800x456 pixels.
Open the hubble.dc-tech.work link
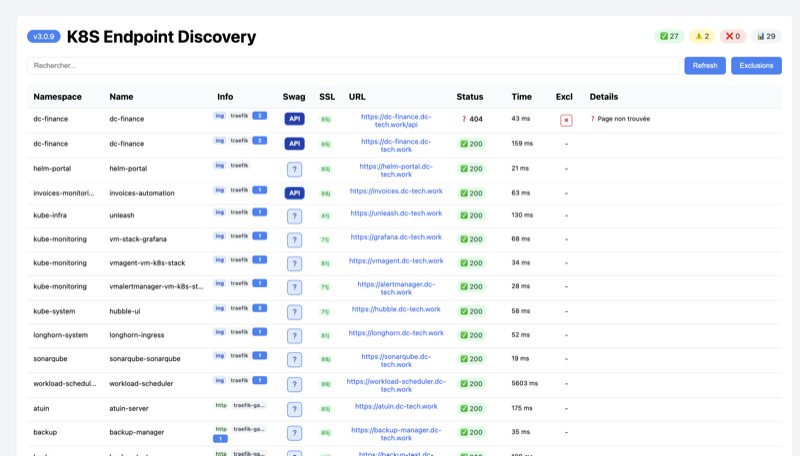[x=396, y=310]
